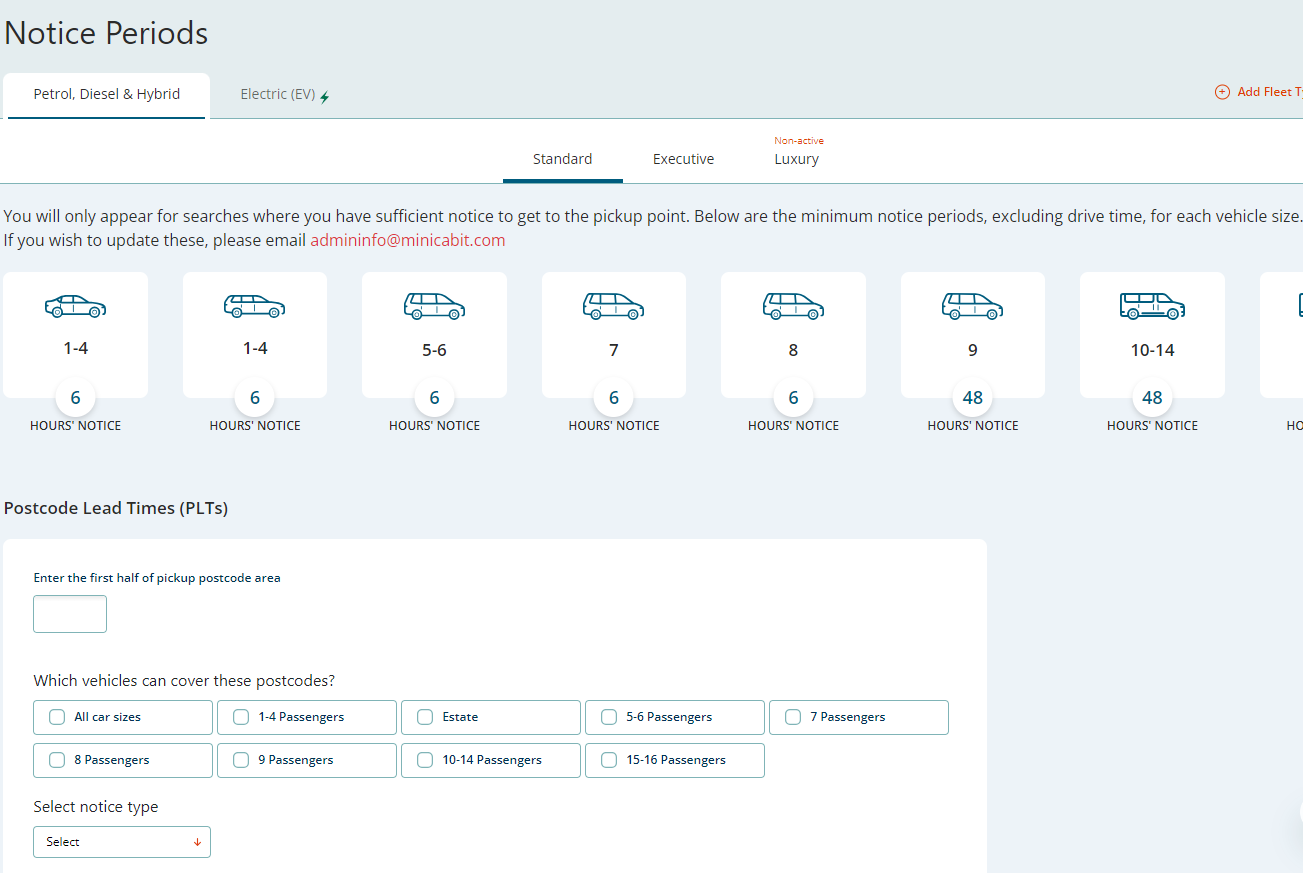The image size is (1303, 873).
Task: Enable the 1-4 Passengers checkbox
Action: pyautogui.click(x=241, y=717)
